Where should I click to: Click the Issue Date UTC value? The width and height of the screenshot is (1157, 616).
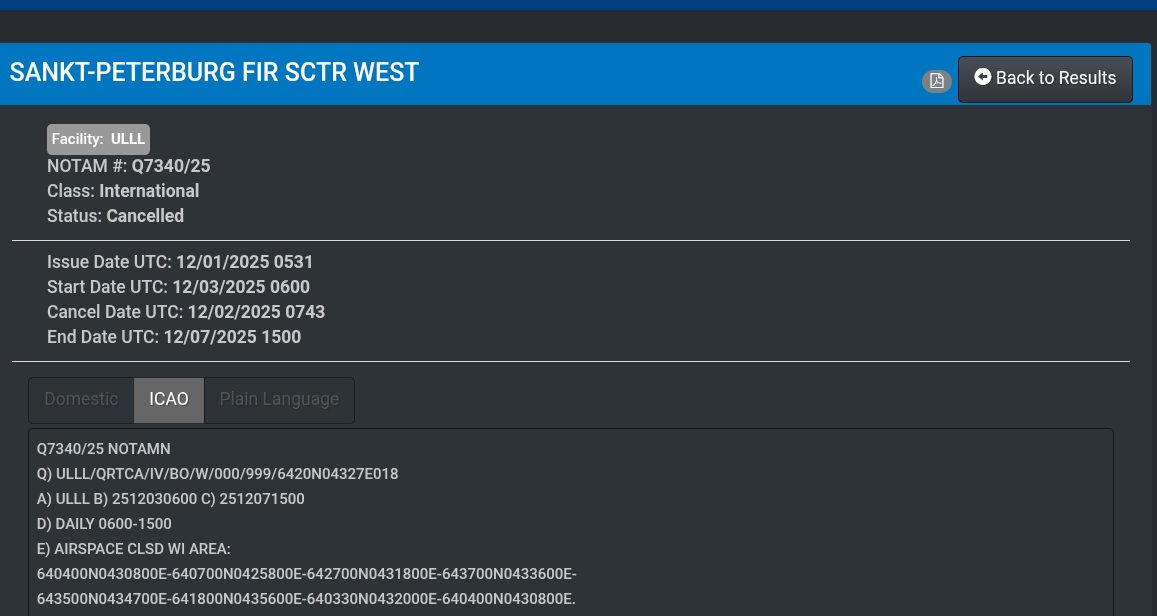pyautogui.click(x=244, y=262)
